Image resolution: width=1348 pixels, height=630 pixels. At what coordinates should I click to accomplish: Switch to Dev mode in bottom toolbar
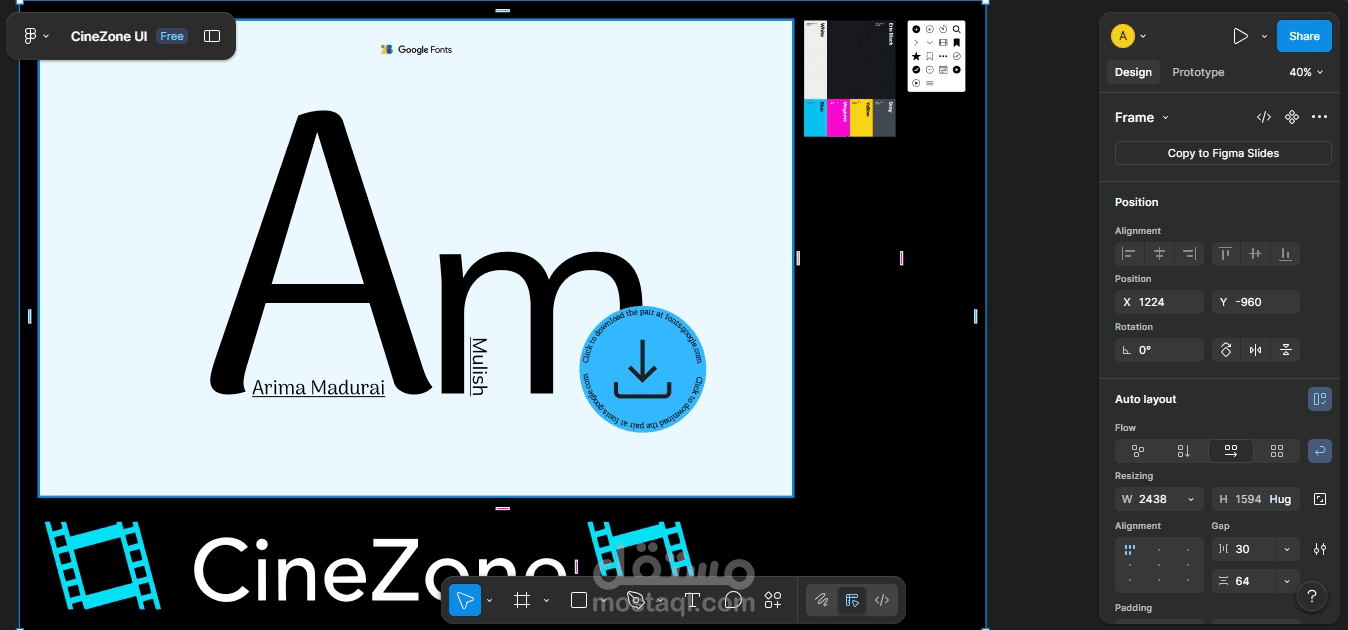coord(882,600)
